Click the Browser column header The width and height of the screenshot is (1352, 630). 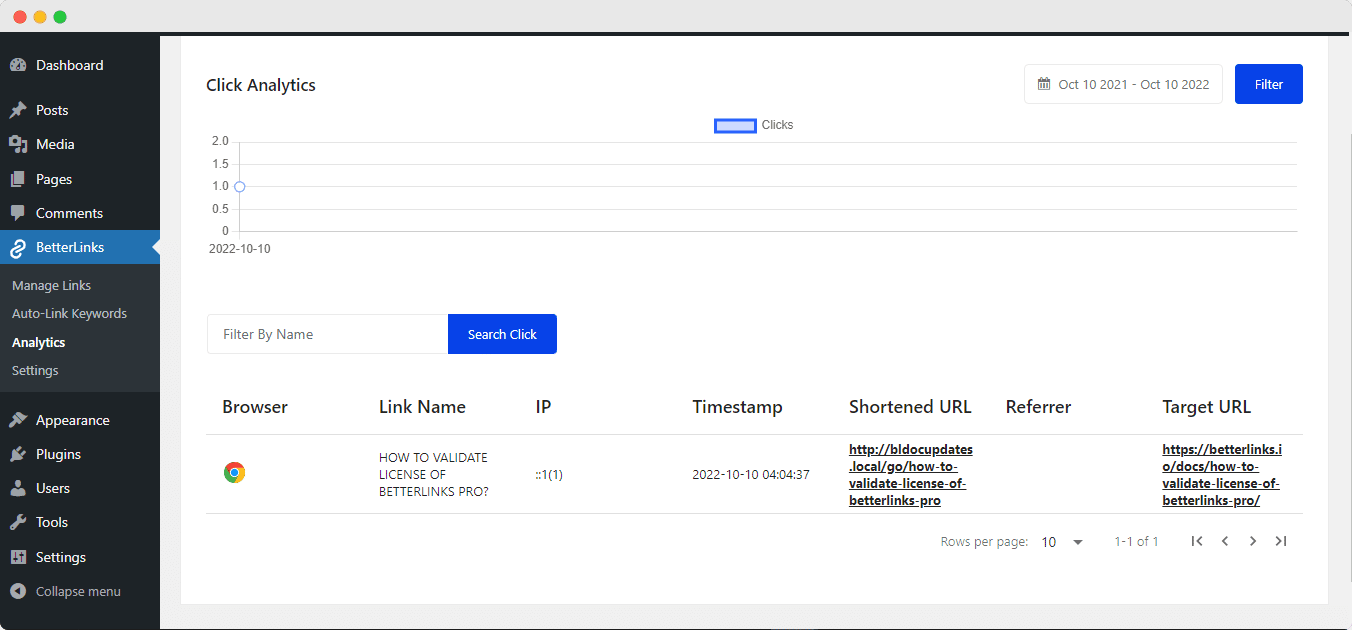pyautogui.click(x=255, y=407)
